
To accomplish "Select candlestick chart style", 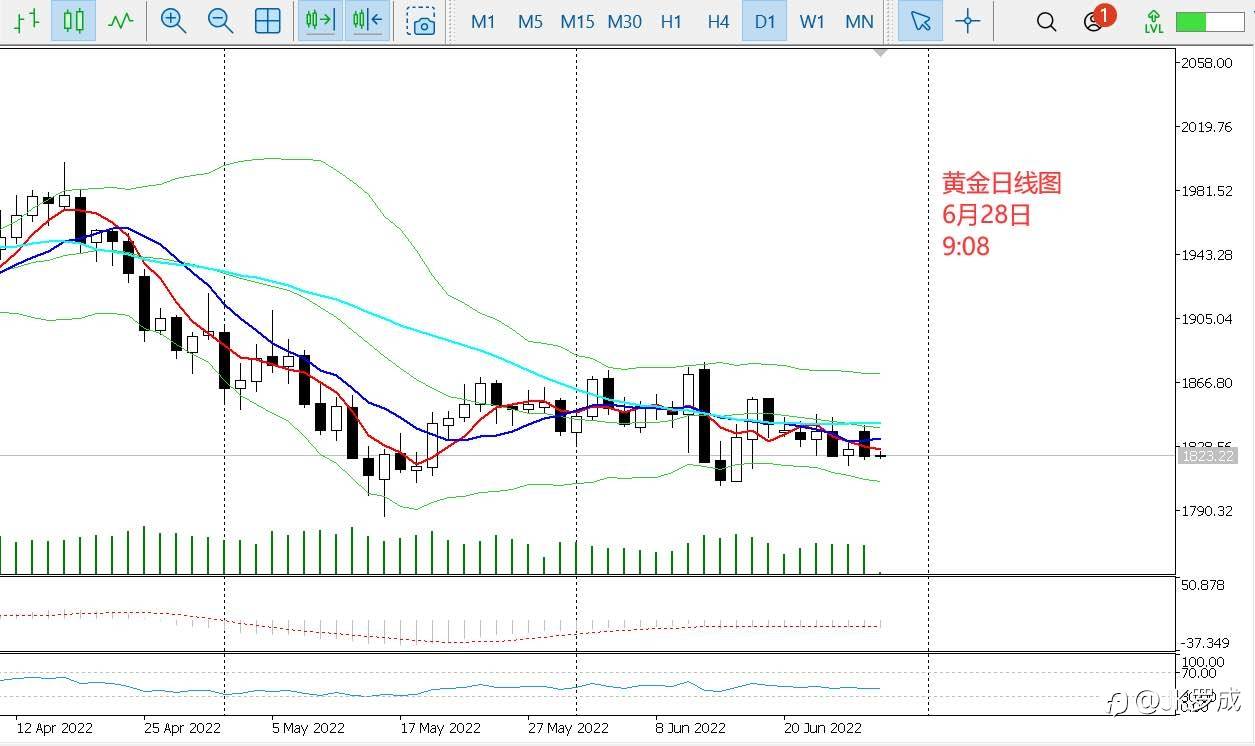I will tap(73, 21).
